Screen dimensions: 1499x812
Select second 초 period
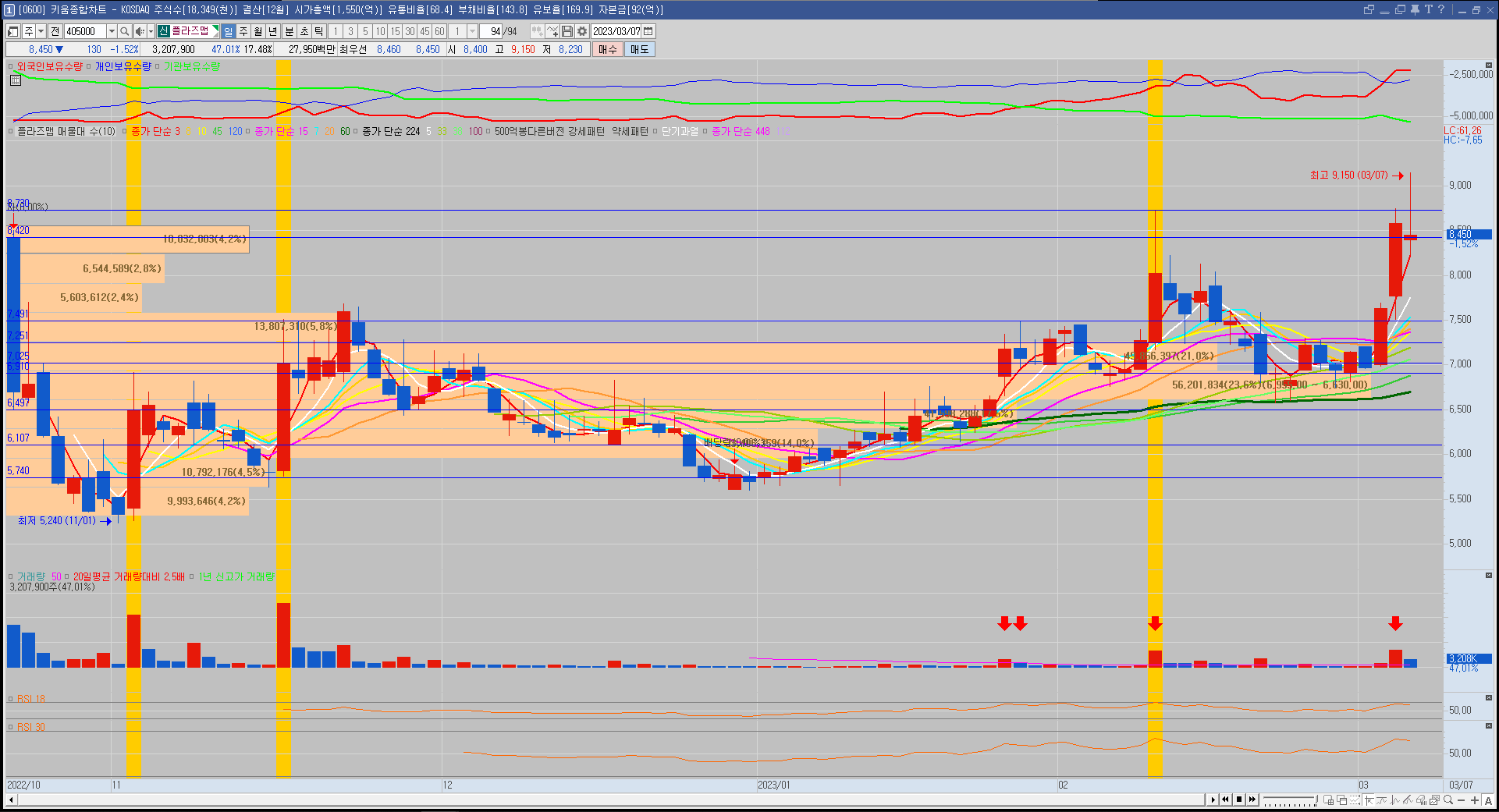click(304, 31)
